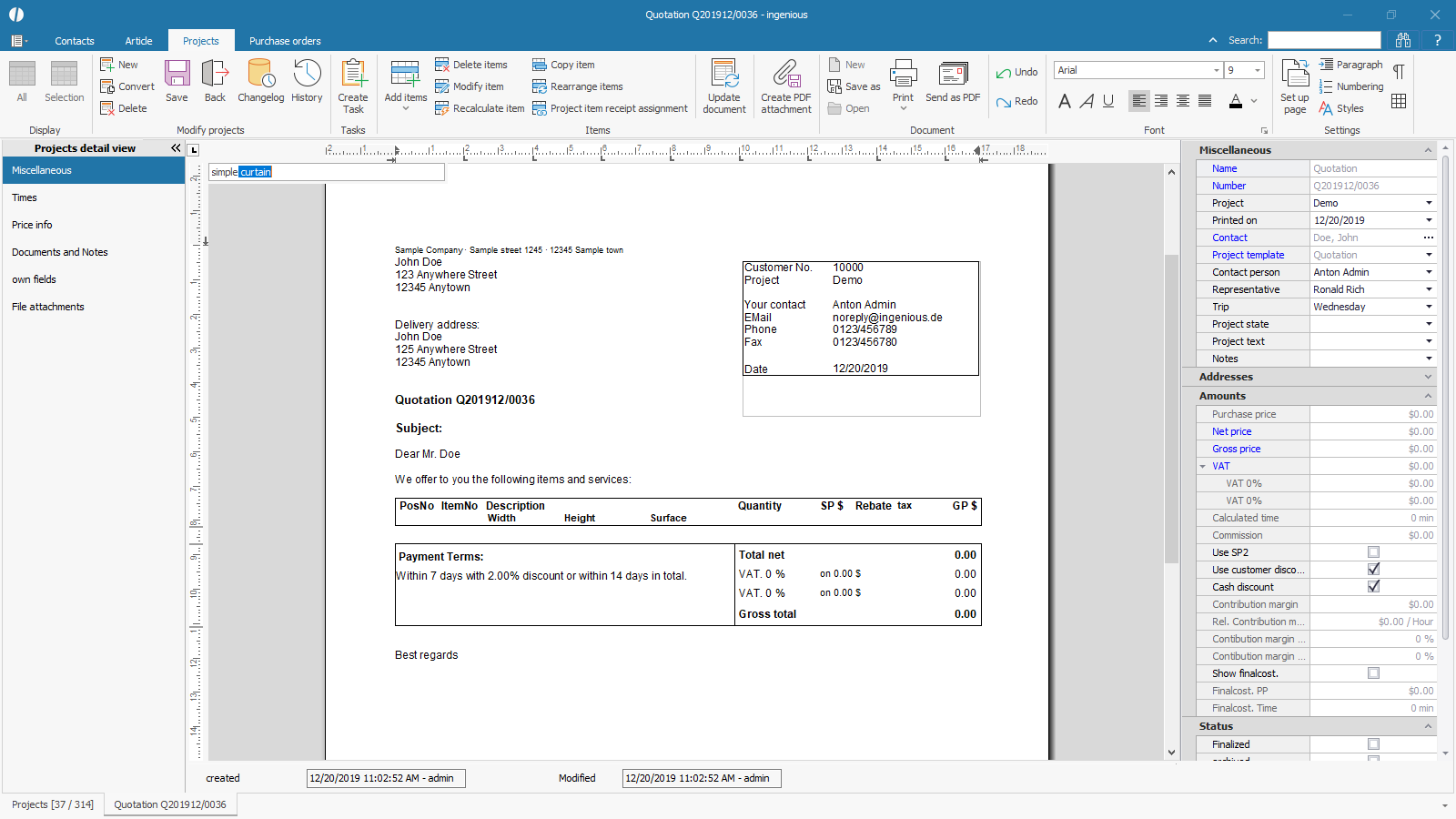Click the Recalculate item button

pyautogui.click(x=480, y=108)
